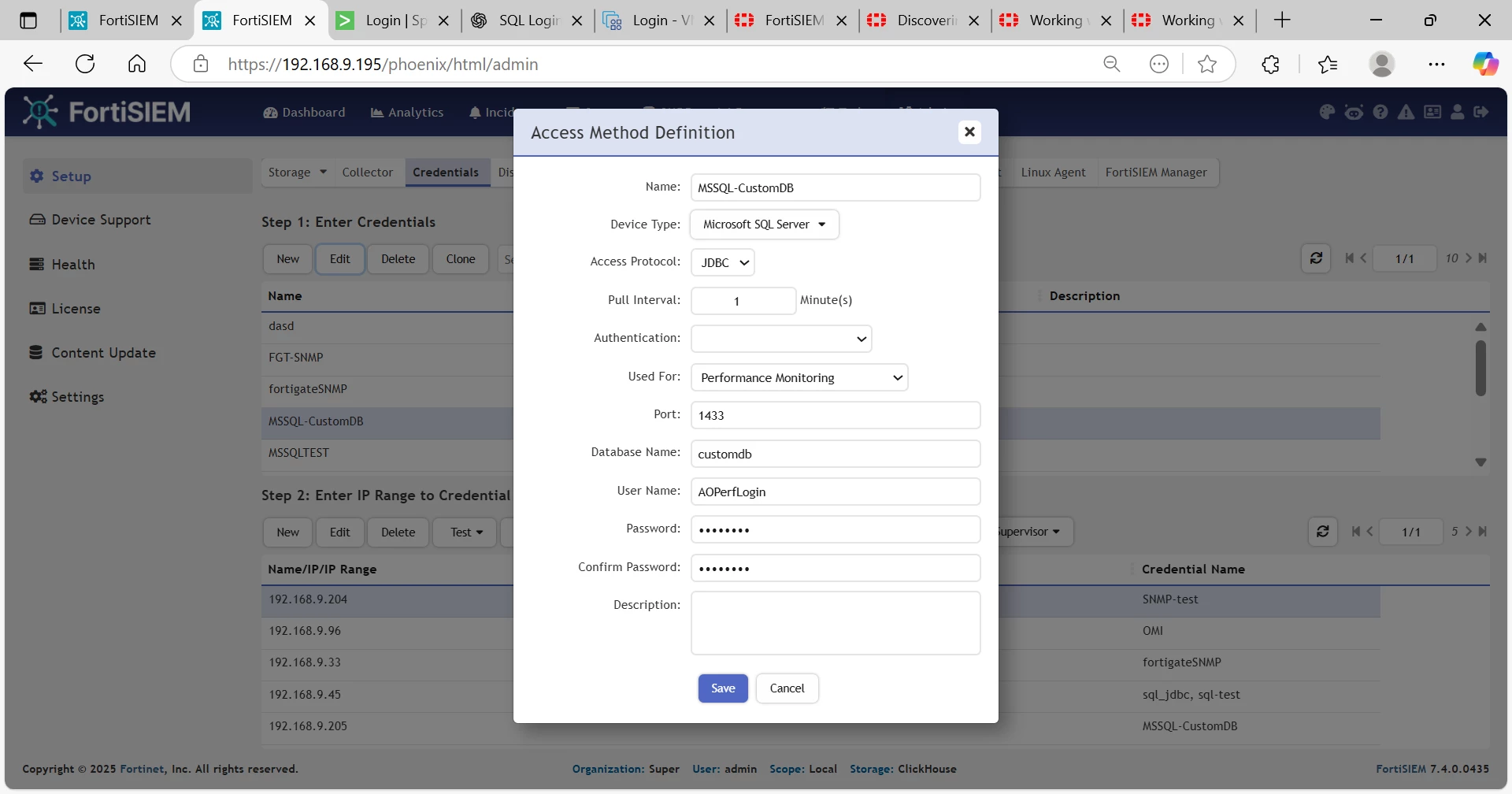This screenshot has height=794, width=1512.
Task: Open the help question mark icon
Action: [1380, 113]
